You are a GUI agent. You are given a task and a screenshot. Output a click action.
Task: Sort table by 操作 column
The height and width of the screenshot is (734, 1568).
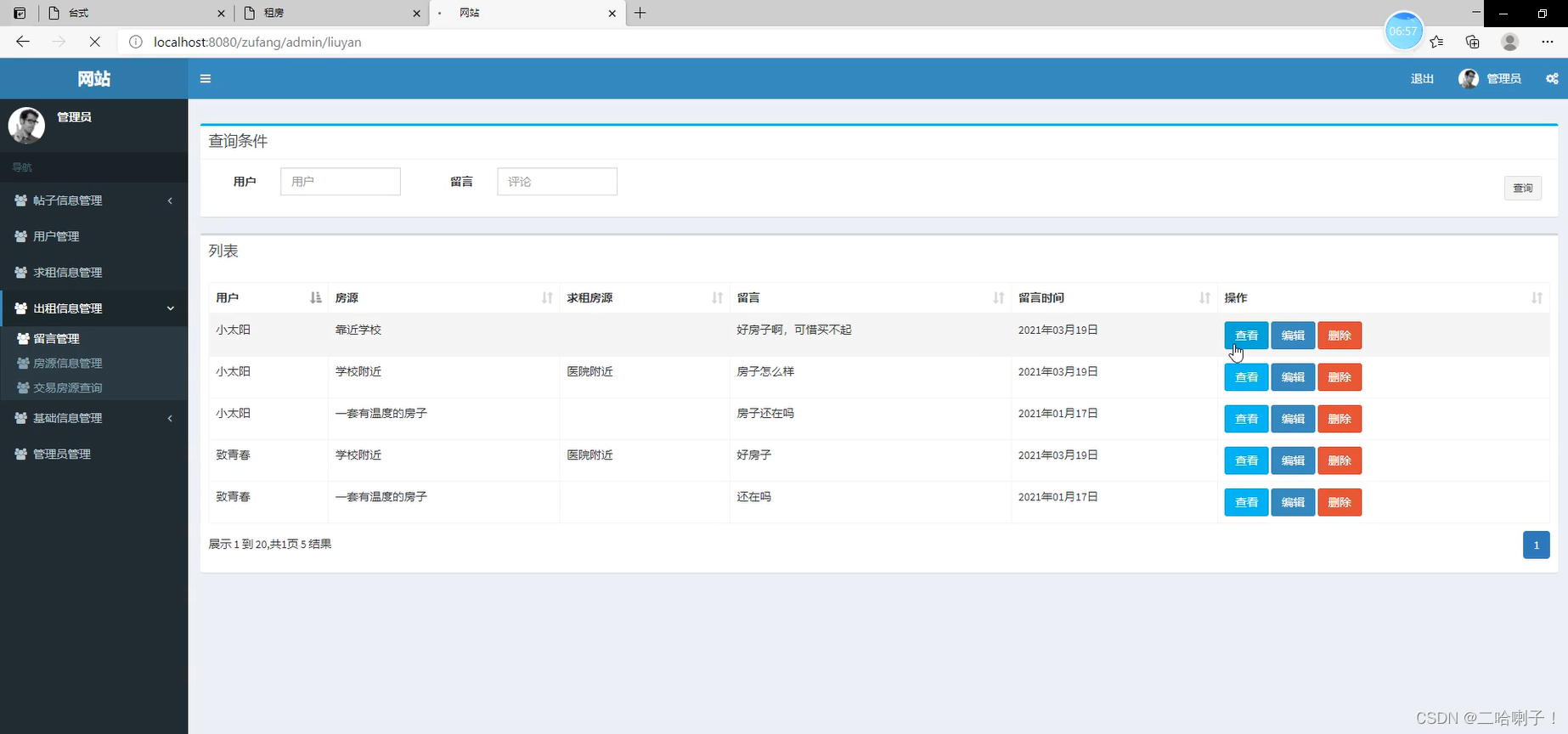tap(1384, 298)
